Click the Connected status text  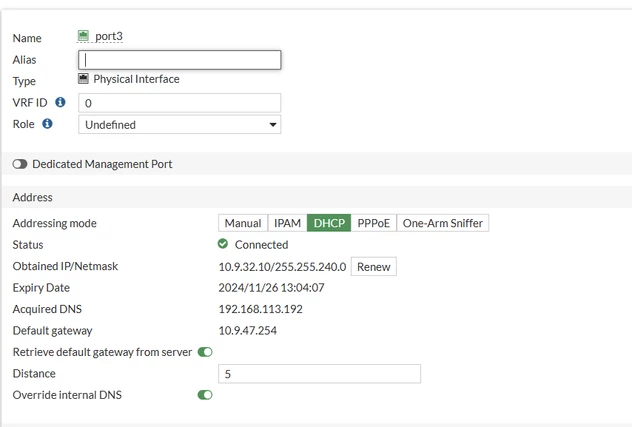pos(261,244)
